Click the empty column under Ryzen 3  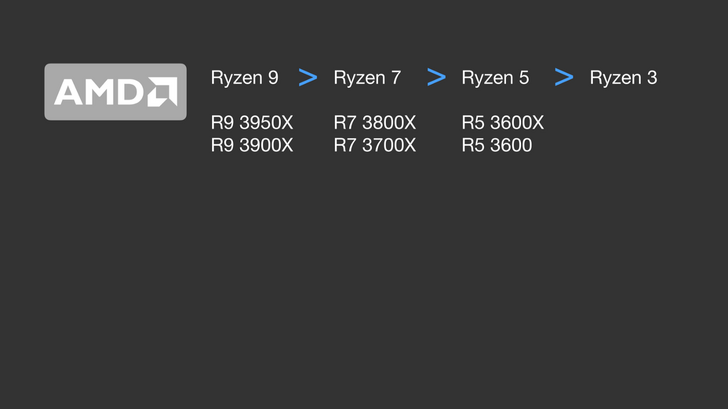tap(624, 134)
